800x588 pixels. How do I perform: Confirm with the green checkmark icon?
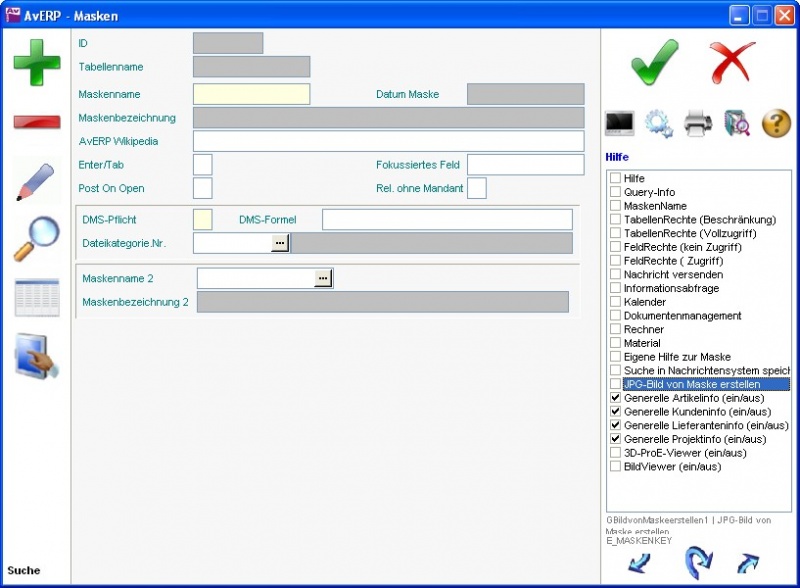(x=655, y=63)
